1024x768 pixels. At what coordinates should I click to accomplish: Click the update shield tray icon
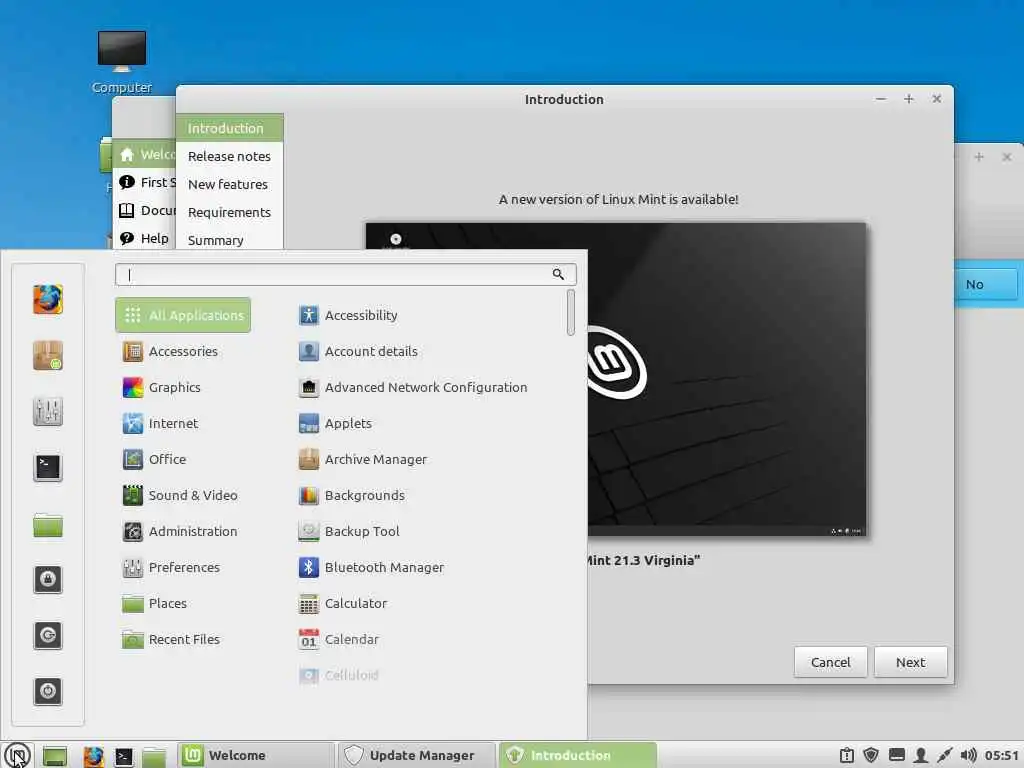pyautogui.click(x=871, y=755)
